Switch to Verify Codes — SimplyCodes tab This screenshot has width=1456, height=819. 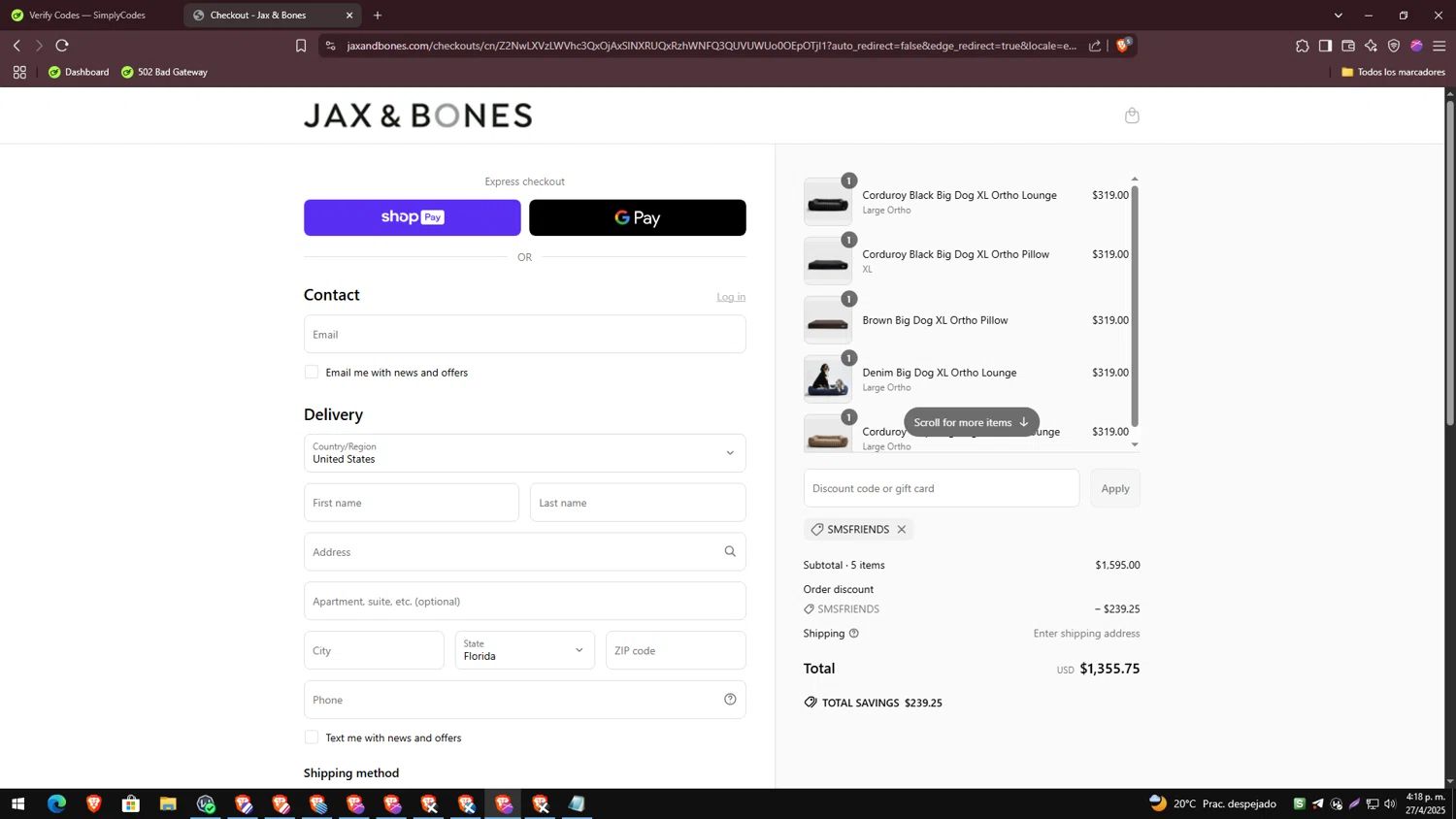coord(87,16)
